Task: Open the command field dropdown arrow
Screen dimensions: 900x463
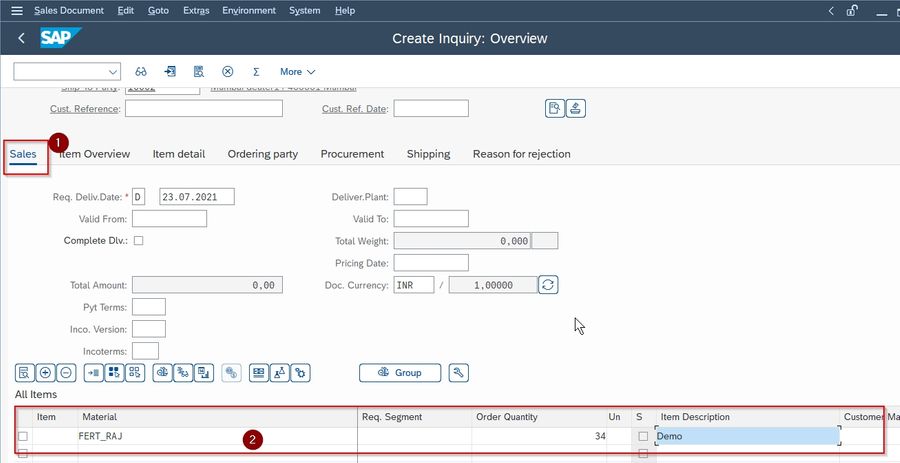Action: pos(112,72)
